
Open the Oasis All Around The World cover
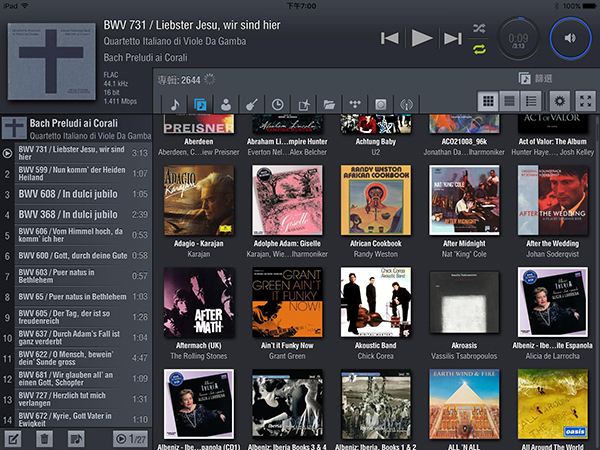pyautogui.click(x=553, y=404)
